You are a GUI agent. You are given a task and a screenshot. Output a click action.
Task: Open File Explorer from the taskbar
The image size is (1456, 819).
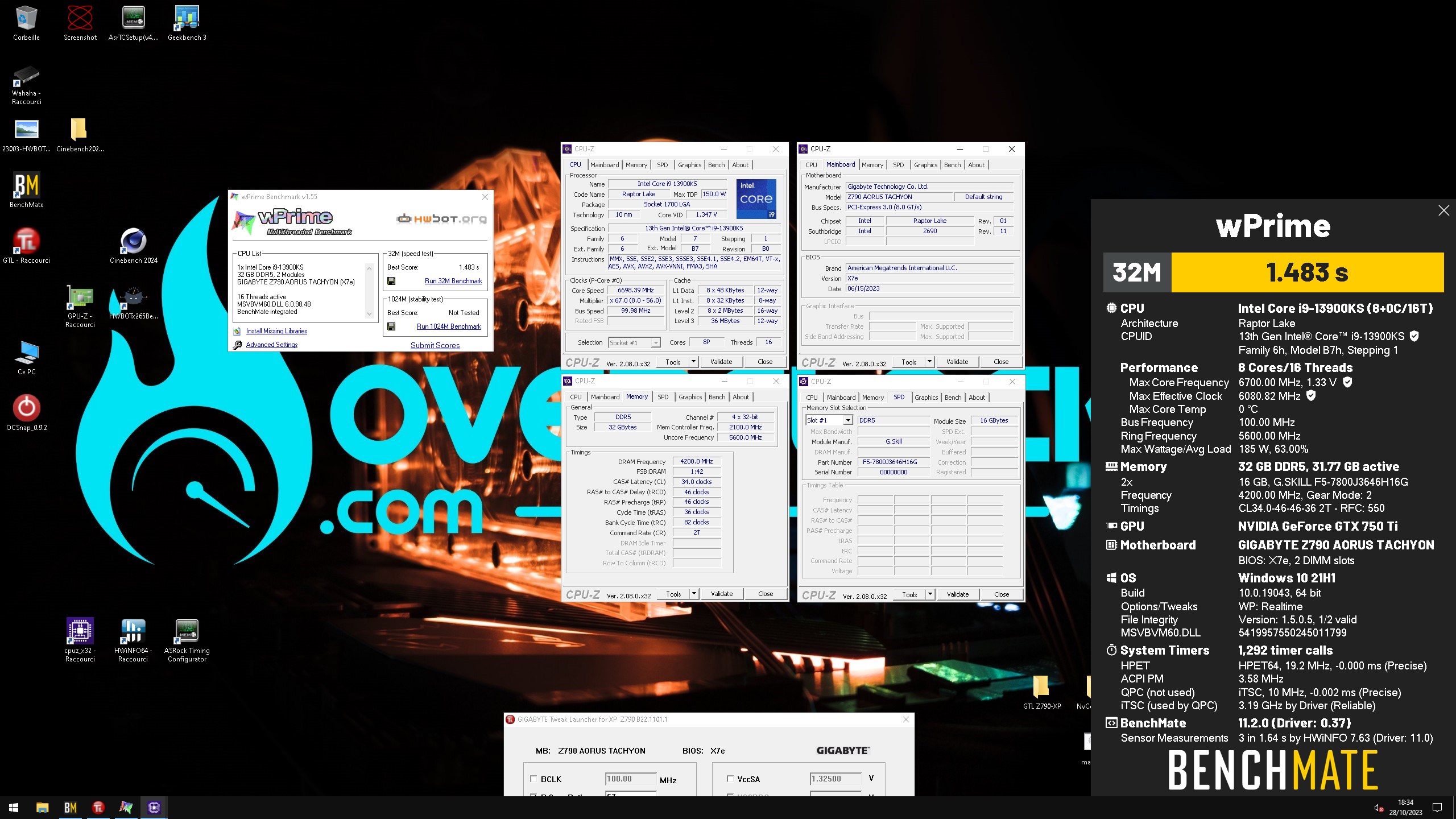click(x=42, y=808)
